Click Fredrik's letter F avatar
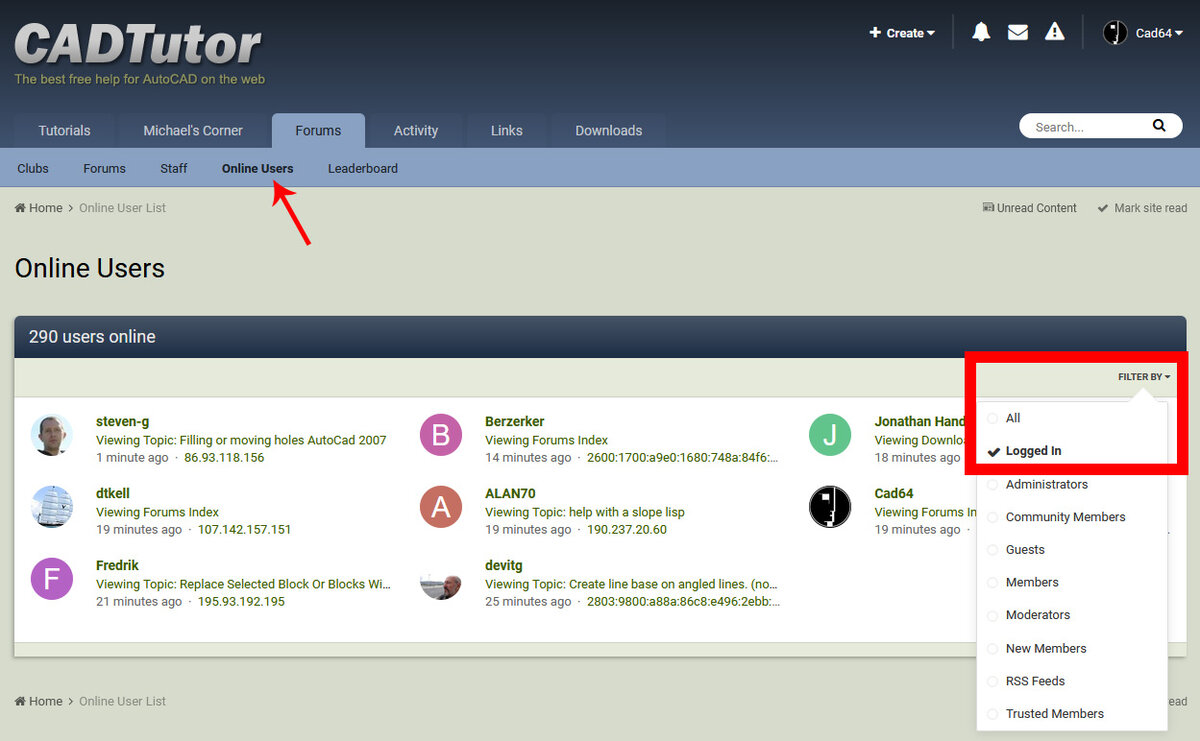Viewport: 1200px width, 741px height. 52,579
